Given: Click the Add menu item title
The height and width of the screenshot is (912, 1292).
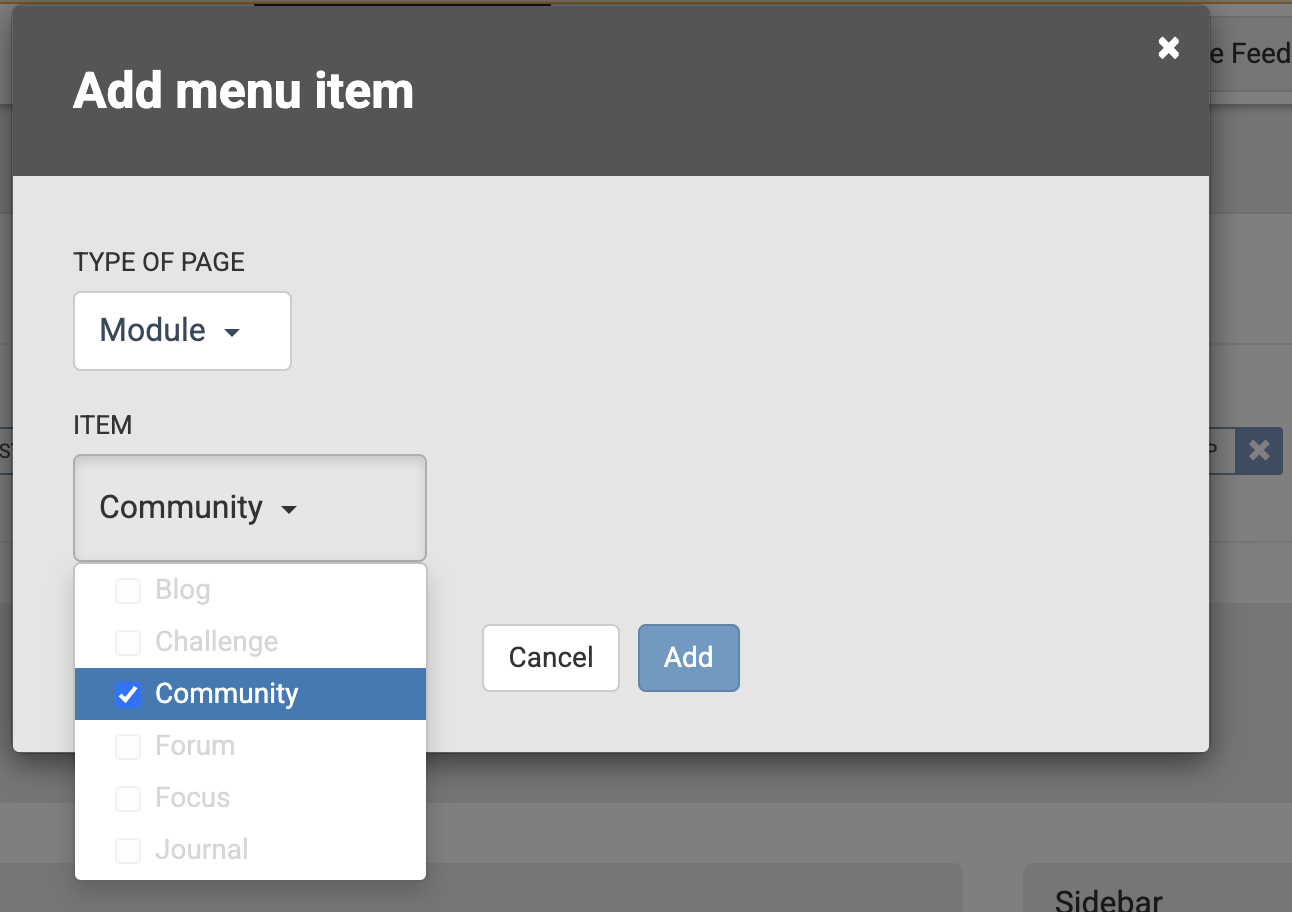Looking at the screenshot, I should point(243,91).
